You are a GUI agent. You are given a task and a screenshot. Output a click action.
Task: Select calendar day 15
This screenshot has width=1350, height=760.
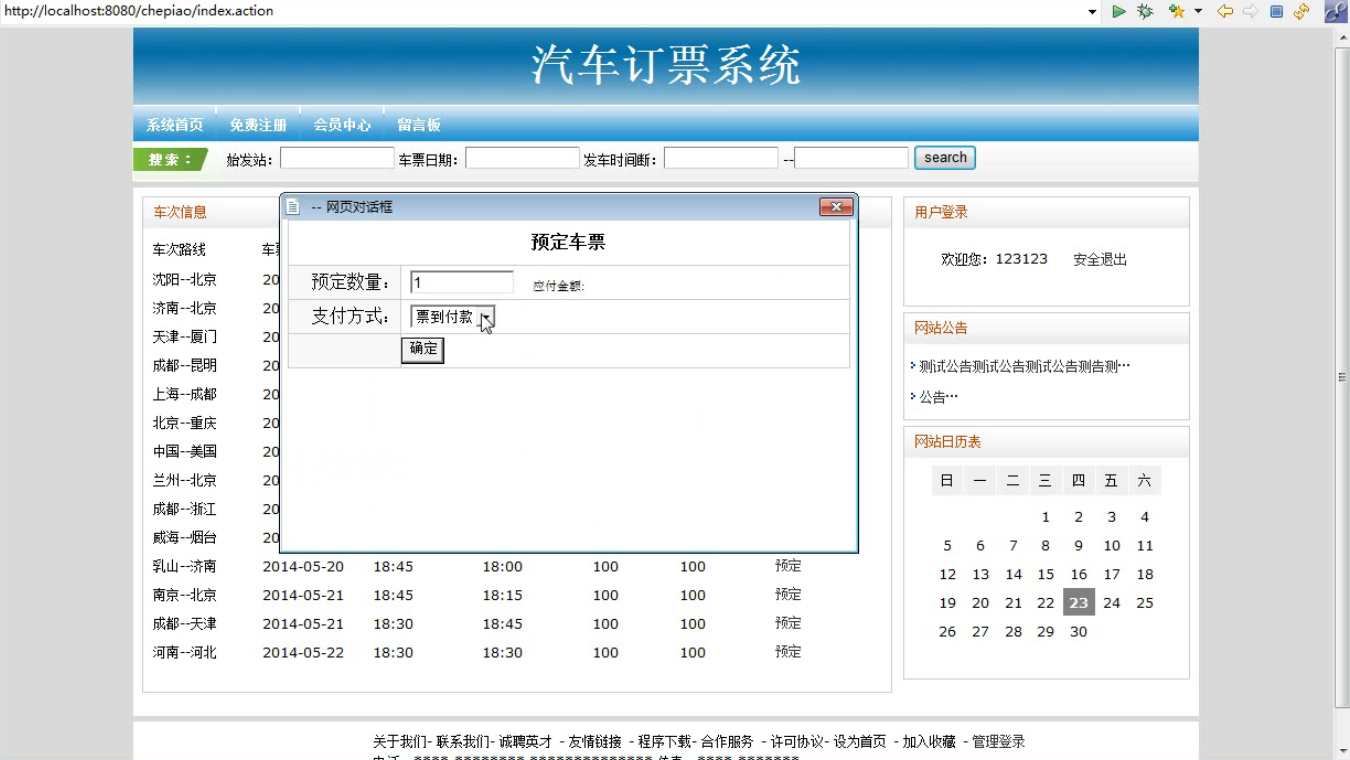(1046, 574)
